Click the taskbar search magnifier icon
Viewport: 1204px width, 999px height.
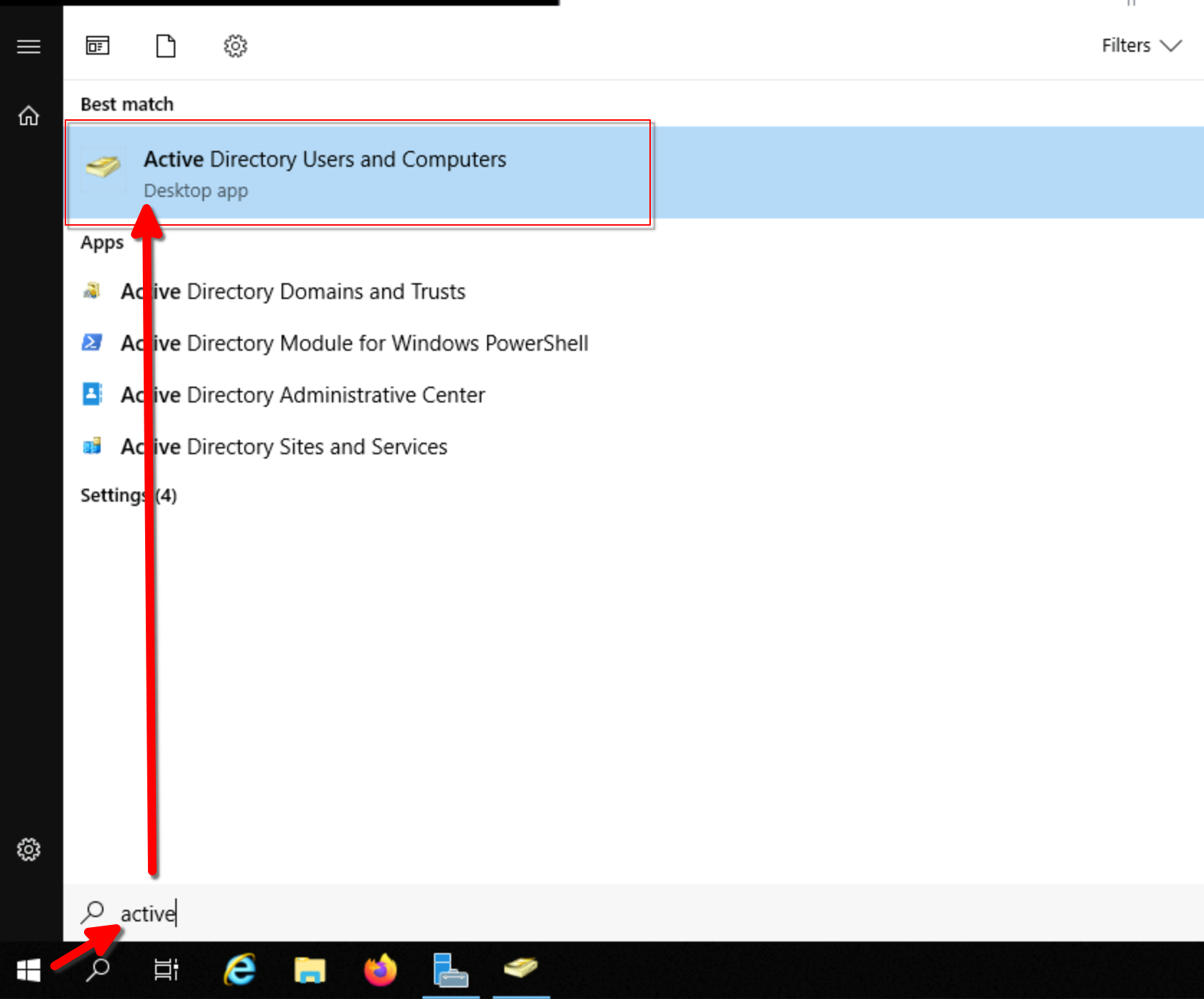[x=98, y=970]
